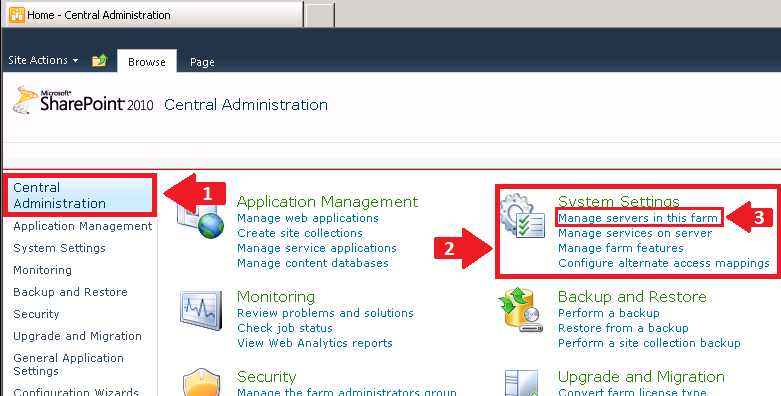The height and width of the screenshot is (396, 781).
Task: Open System Settings in the left navigation
Action: [59, 248]
